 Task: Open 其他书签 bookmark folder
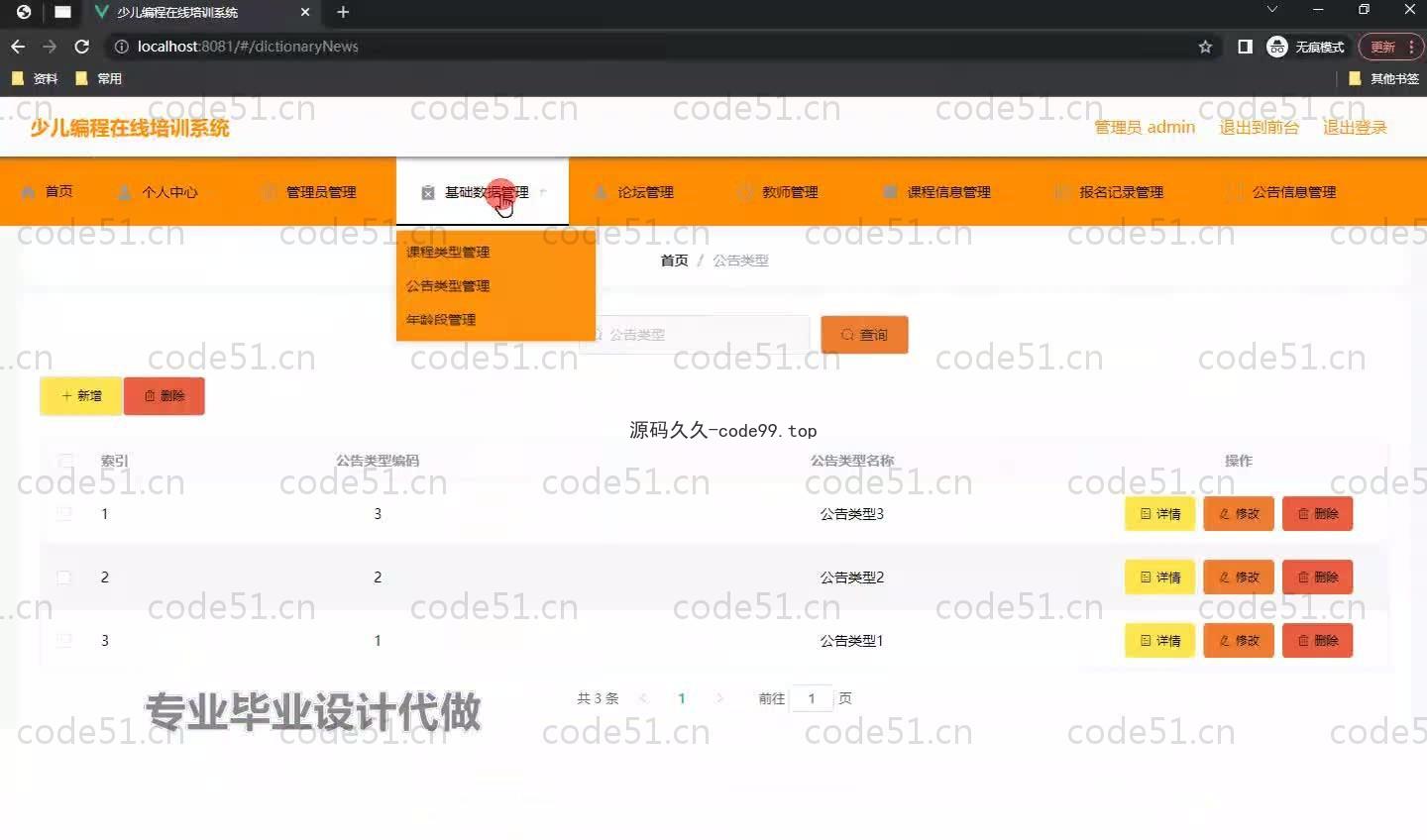1383,78
